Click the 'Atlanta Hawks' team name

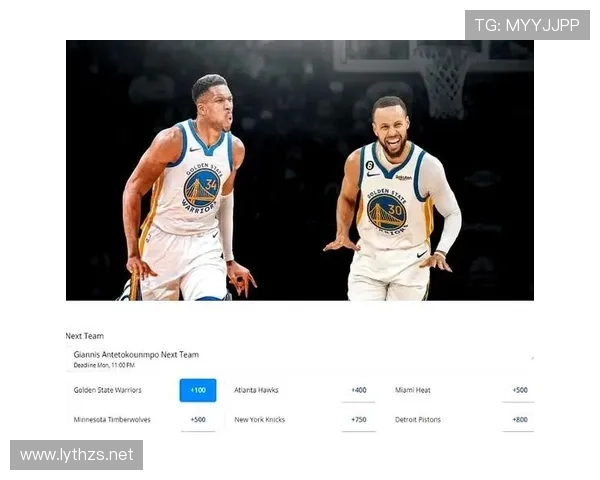tap(256, 390)
